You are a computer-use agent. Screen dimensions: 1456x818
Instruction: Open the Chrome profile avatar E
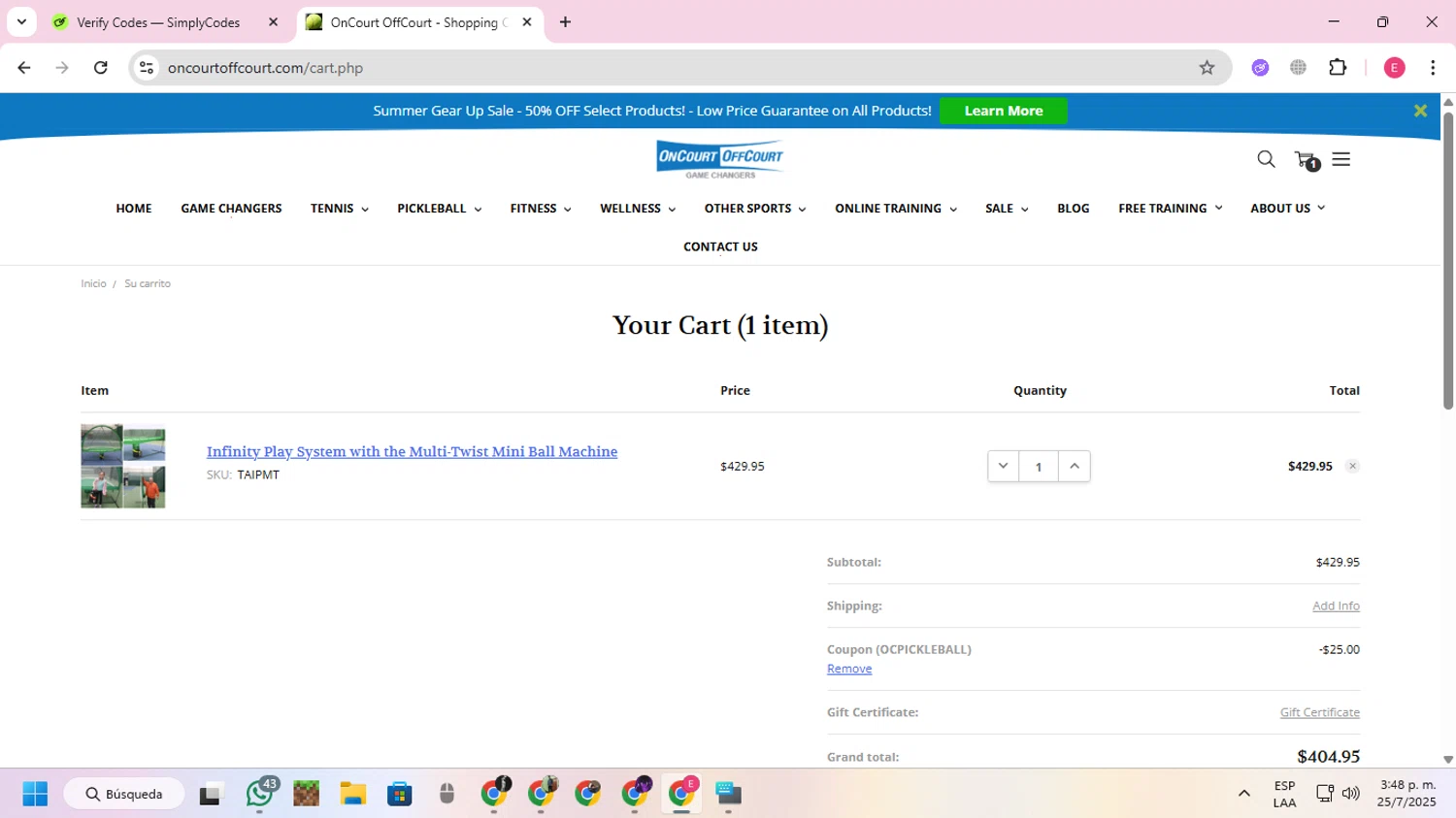coord(1394,68)
